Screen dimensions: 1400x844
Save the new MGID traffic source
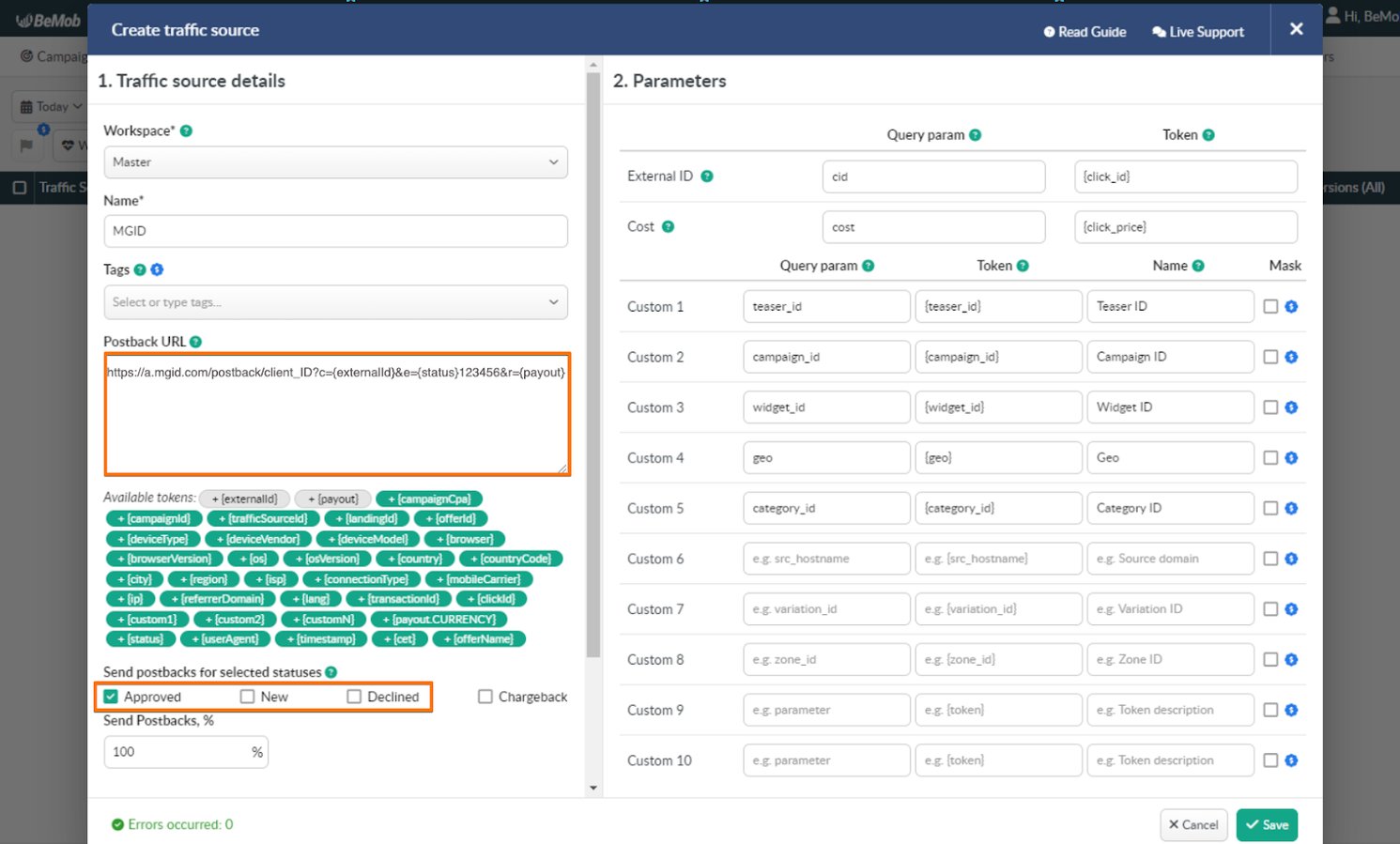pos(1267,824)
